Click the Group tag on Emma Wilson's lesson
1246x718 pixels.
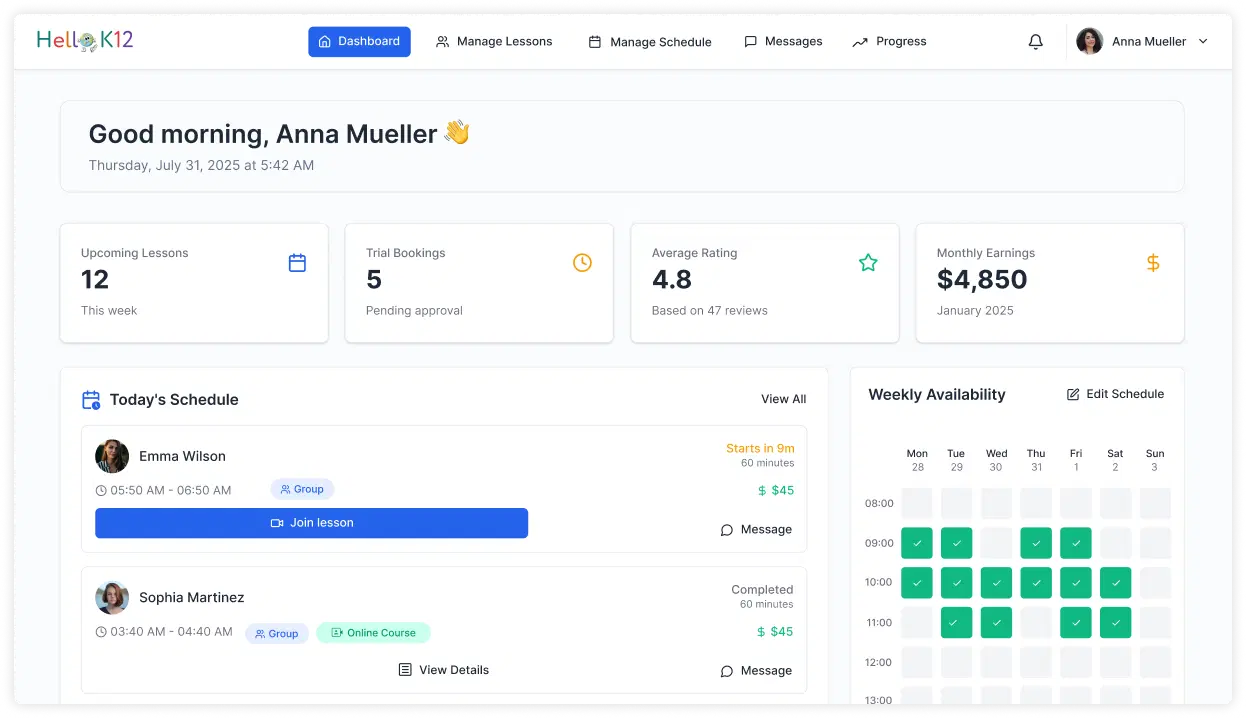tap(302, 489)
